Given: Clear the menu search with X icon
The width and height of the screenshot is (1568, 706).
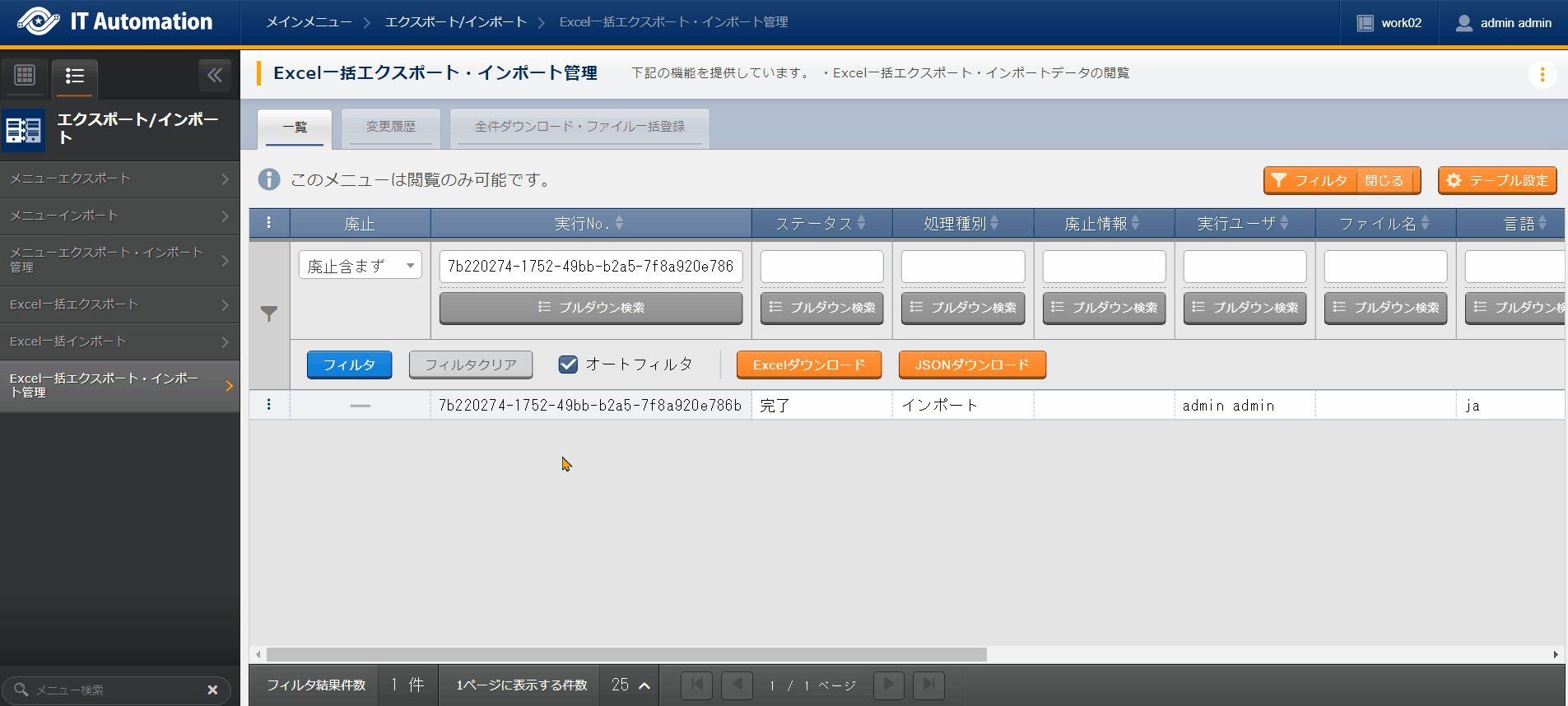Looking at the screenshot, I should 212,690.
